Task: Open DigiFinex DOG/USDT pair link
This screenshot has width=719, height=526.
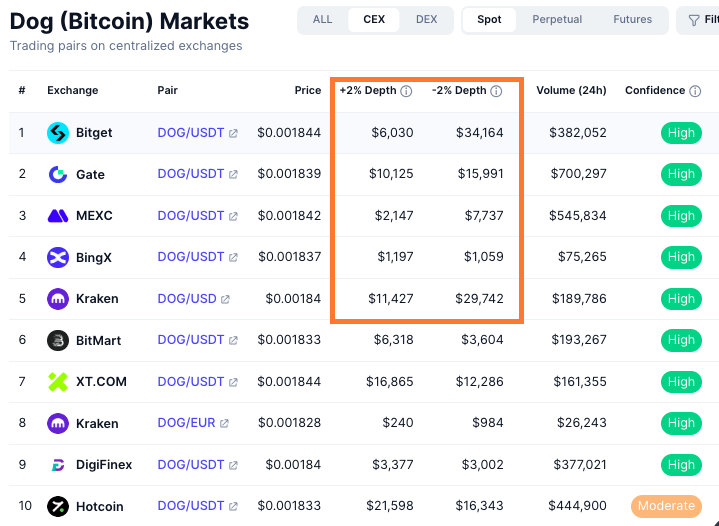Action: 191,465
